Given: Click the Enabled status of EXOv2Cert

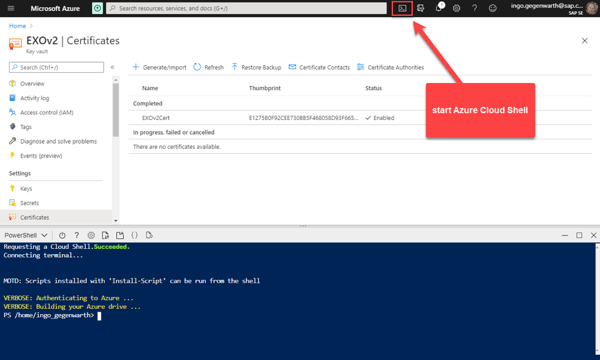Looking at the screenshot, I should 380,118.
